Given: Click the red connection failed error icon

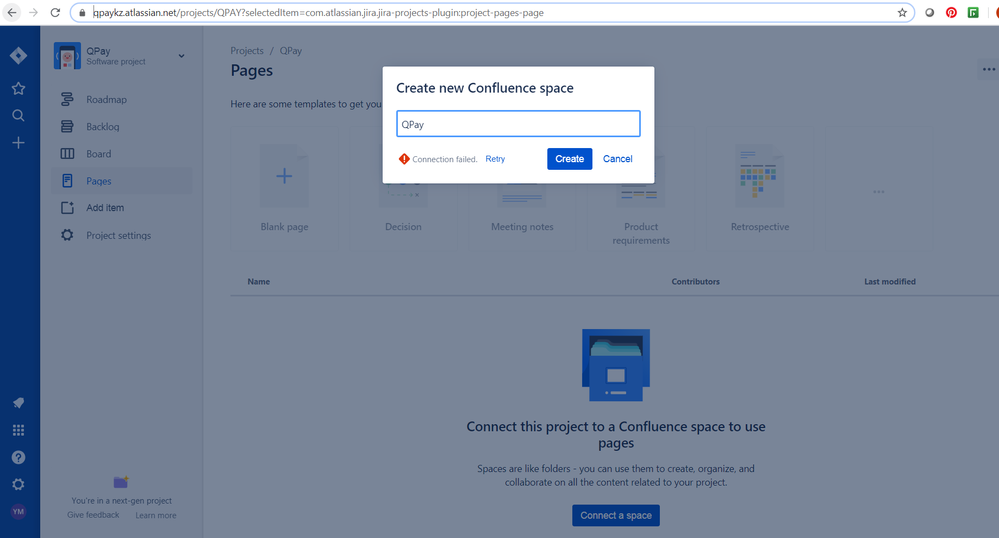Looking at the screenshot, I should pyautogui.click(x=404, y=159).
